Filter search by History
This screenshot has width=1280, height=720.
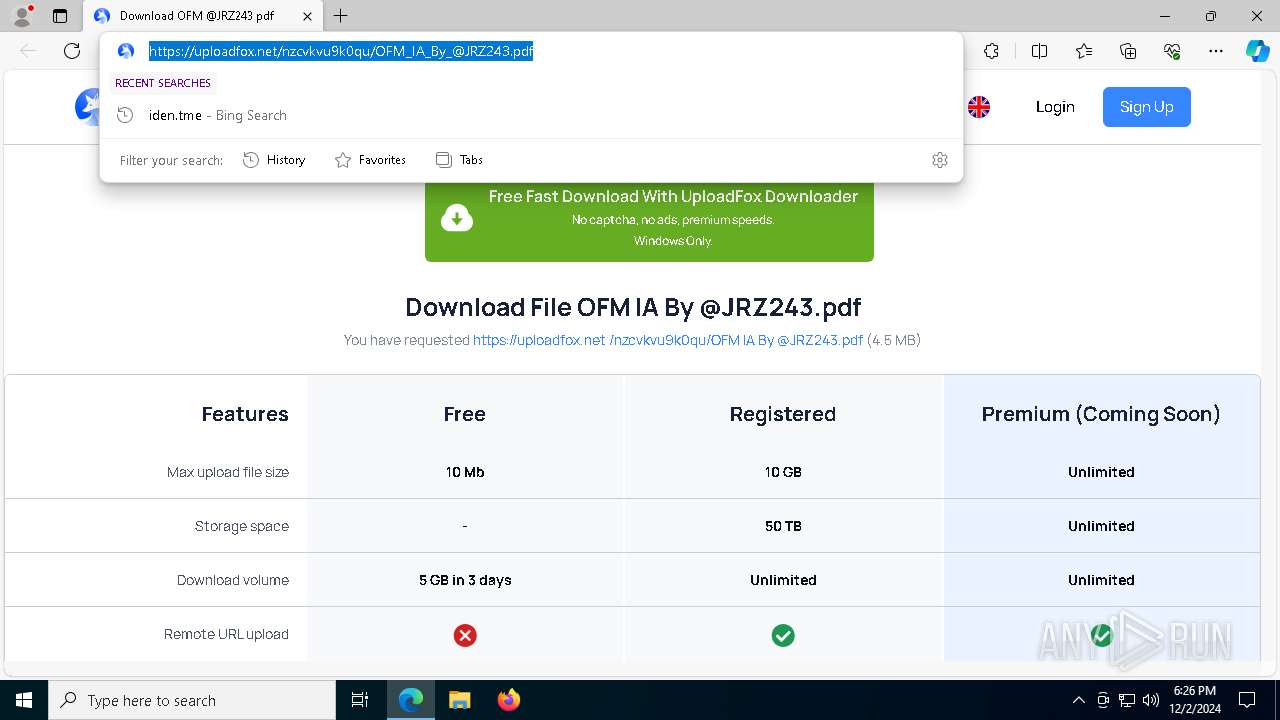click(x=274, y=160)
